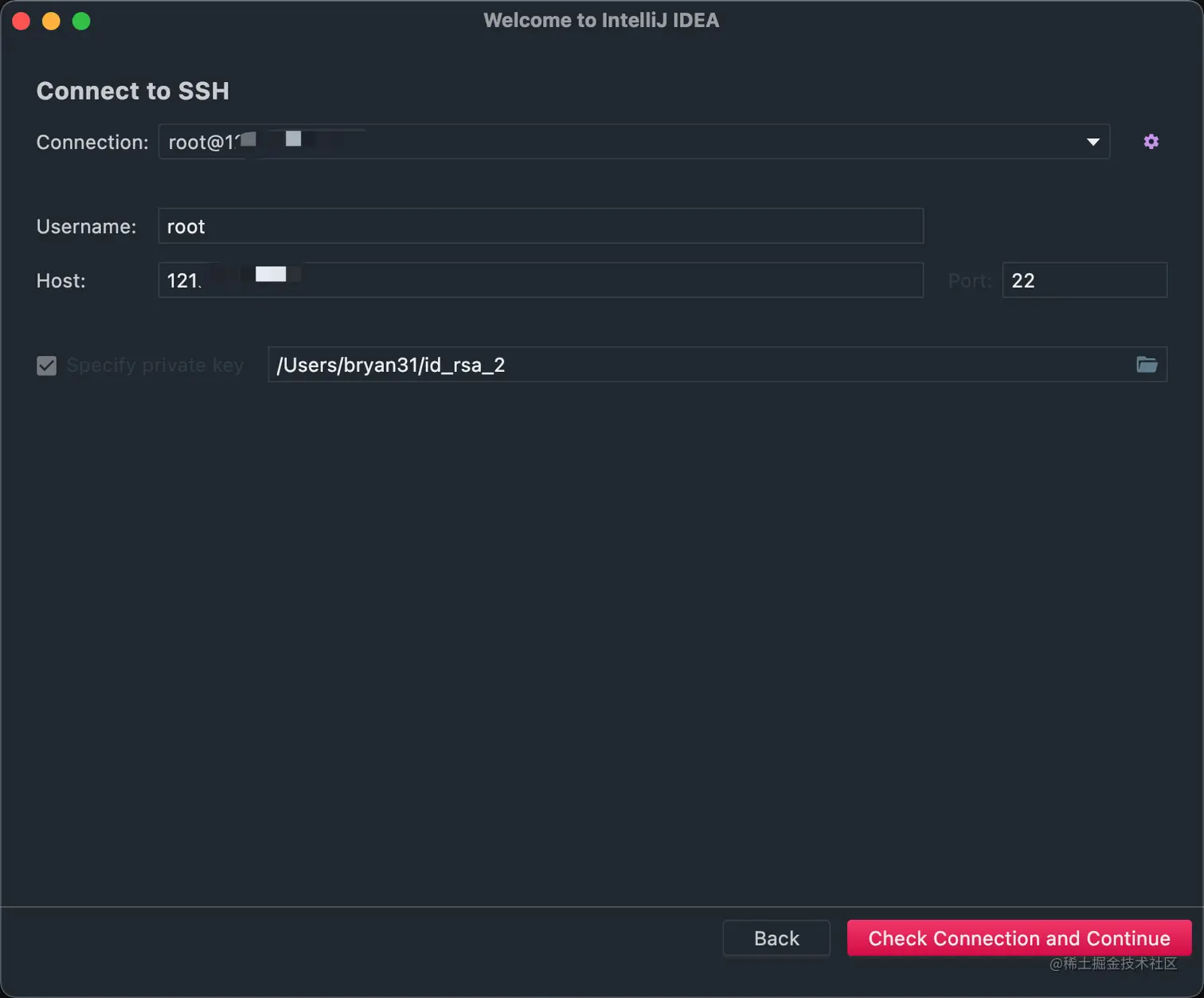Maximize the window using green button
The image size is (1204, 998).
tap(81, 21)
